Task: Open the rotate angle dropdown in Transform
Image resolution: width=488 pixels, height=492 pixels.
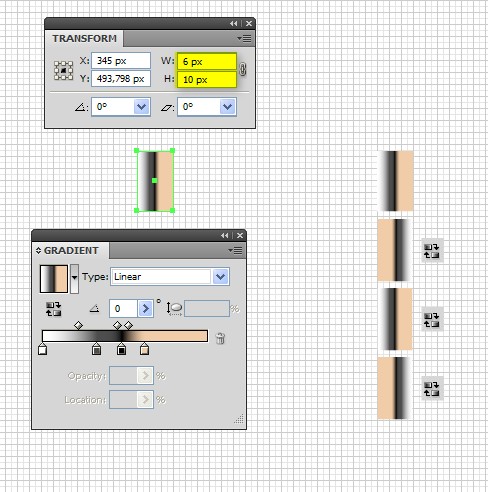Action: (x=142, y=107)
